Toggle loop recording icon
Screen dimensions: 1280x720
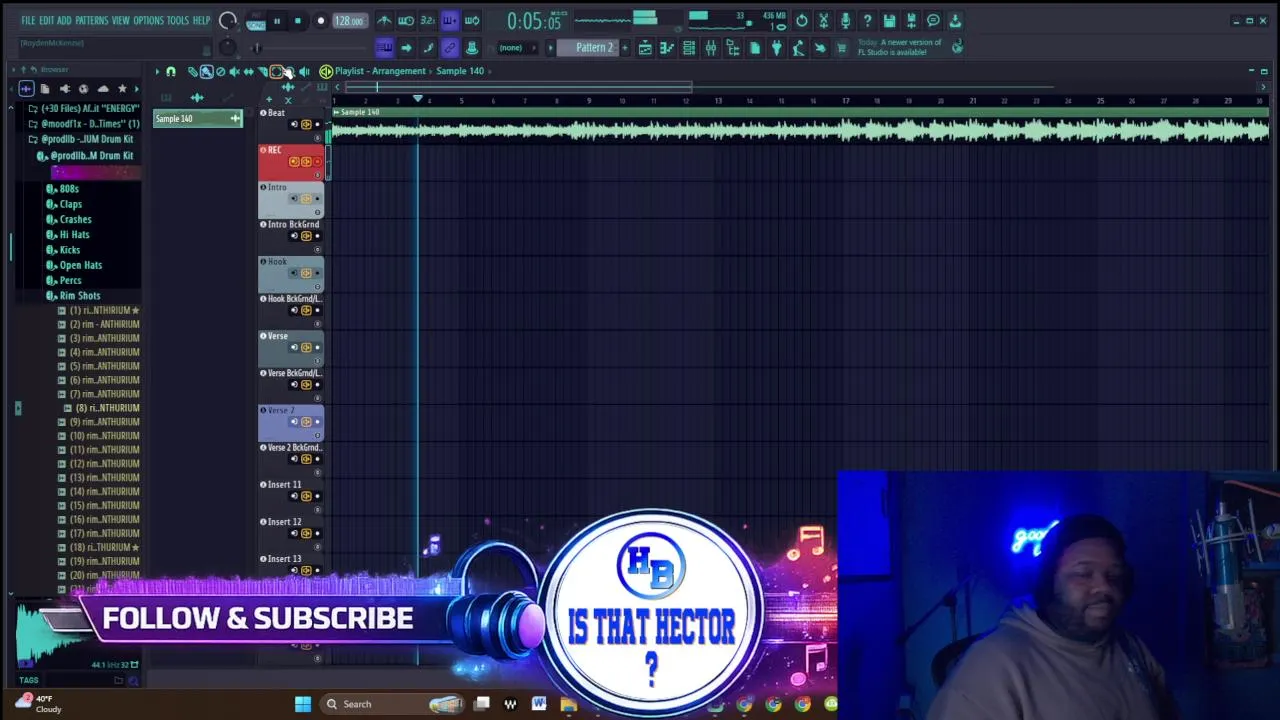coord(472,20)
